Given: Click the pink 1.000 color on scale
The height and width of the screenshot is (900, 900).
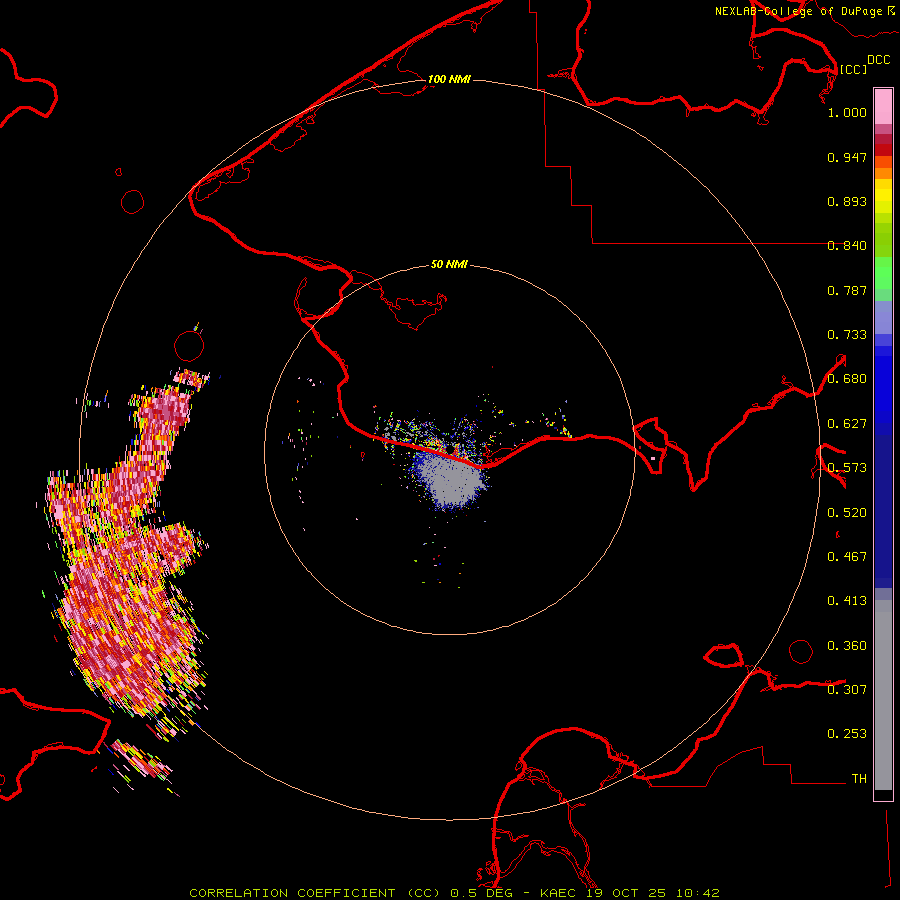Looking at the screenshot, I should point(883,105).
